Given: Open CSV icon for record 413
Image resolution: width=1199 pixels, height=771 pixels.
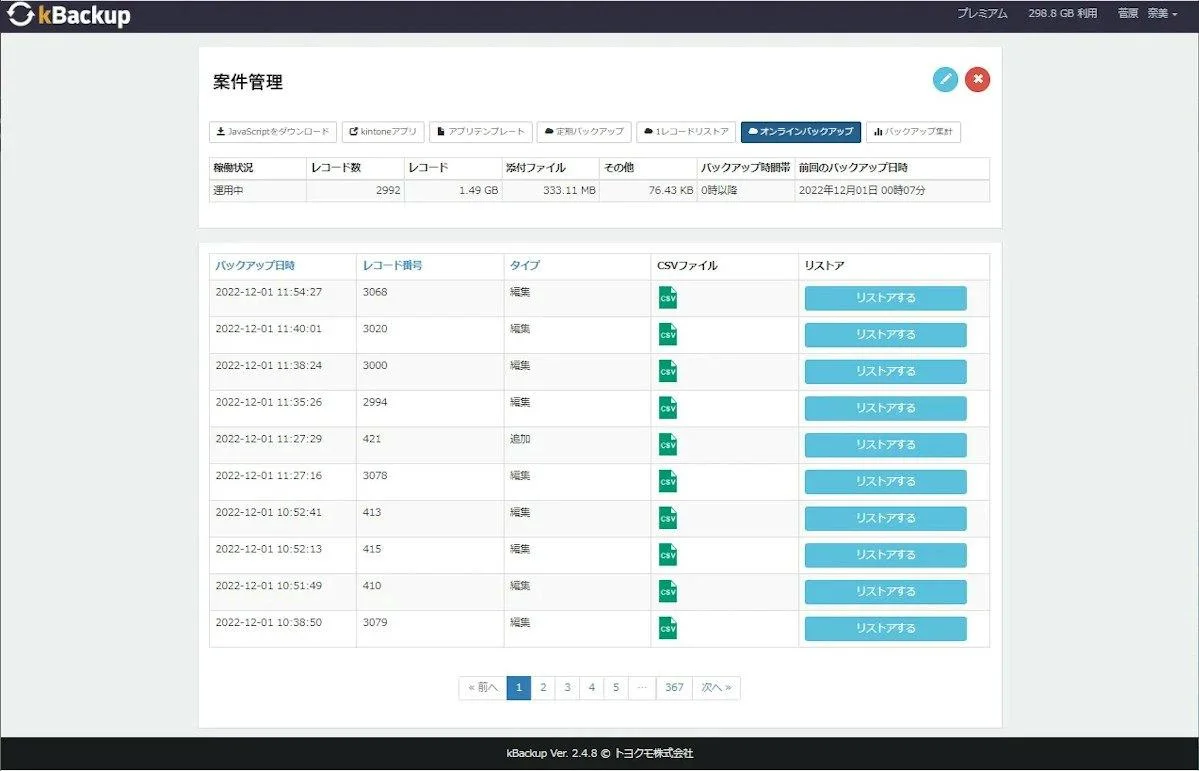Looking at the screenshot, I should click(668, 518).
